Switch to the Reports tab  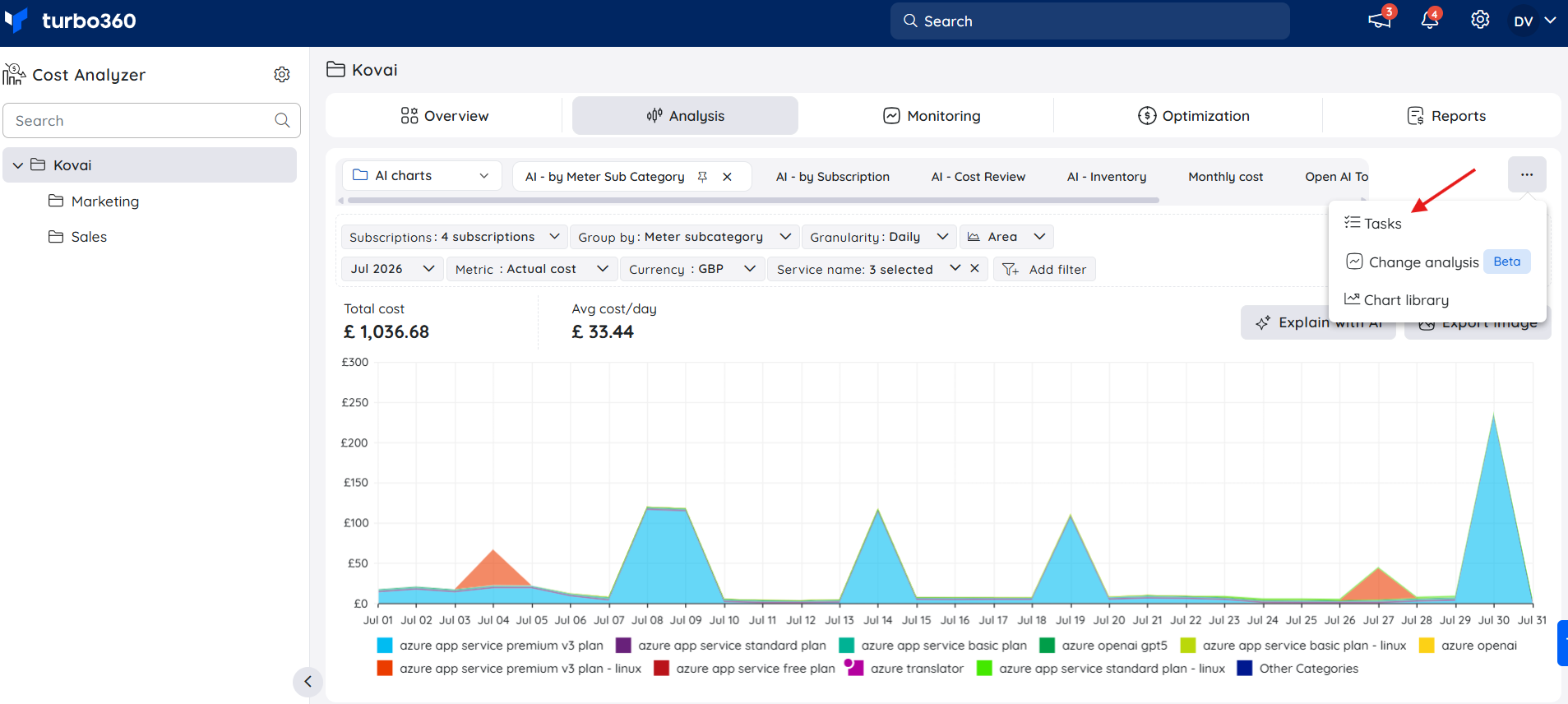[1446, 116]
